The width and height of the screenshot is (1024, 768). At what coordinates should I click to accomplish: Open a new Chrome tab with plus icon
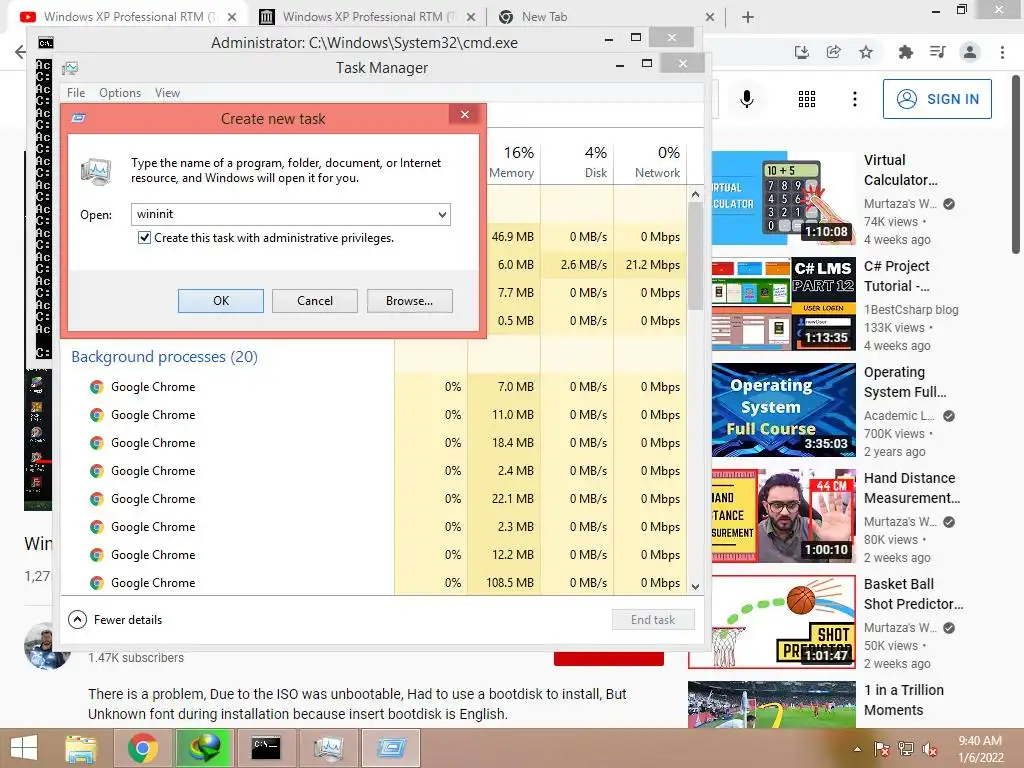tap(748, 17)
